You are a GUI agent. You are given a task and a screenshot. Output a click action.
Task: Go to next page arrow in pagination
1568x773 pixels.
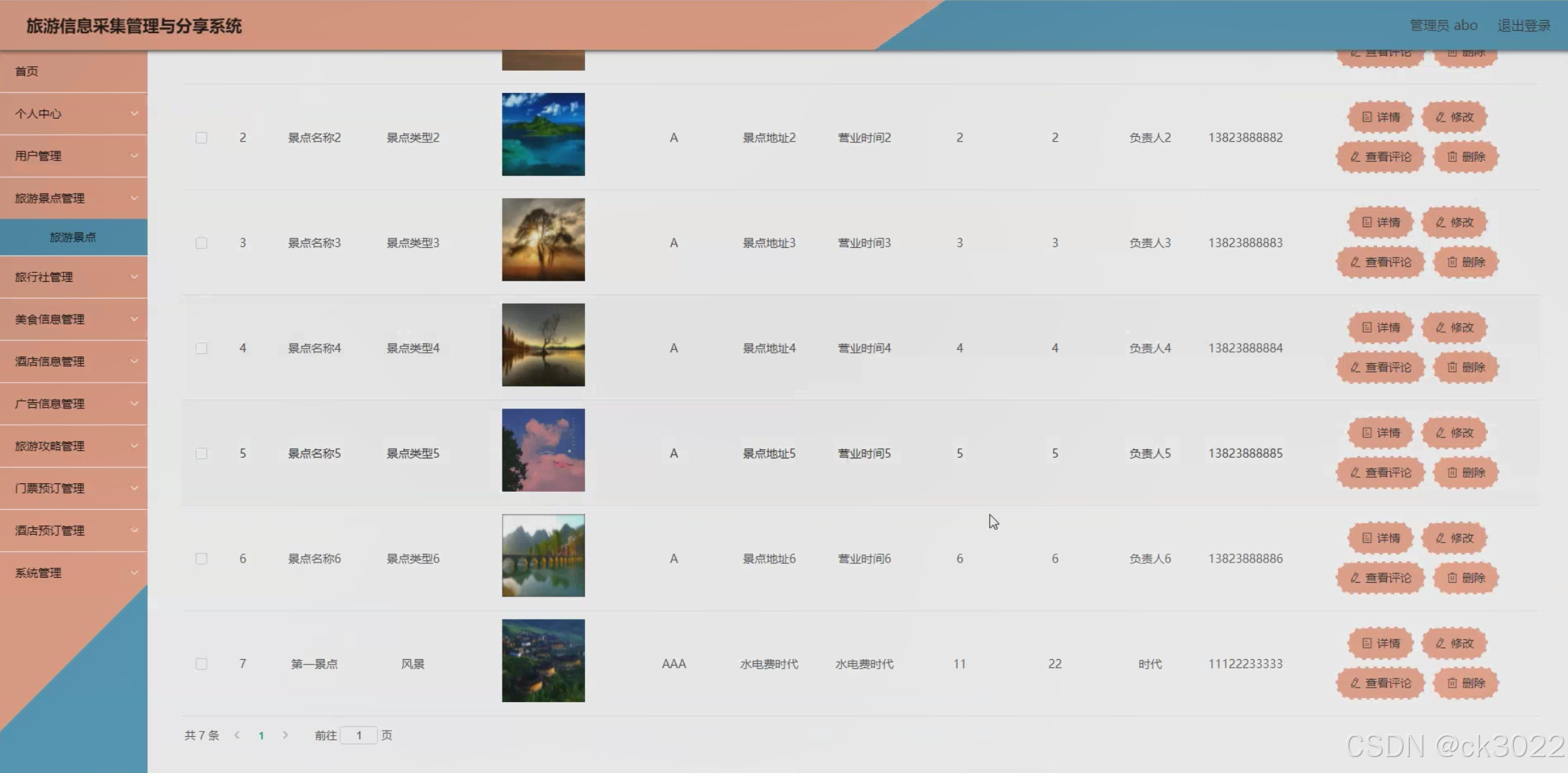coord(285,735)
